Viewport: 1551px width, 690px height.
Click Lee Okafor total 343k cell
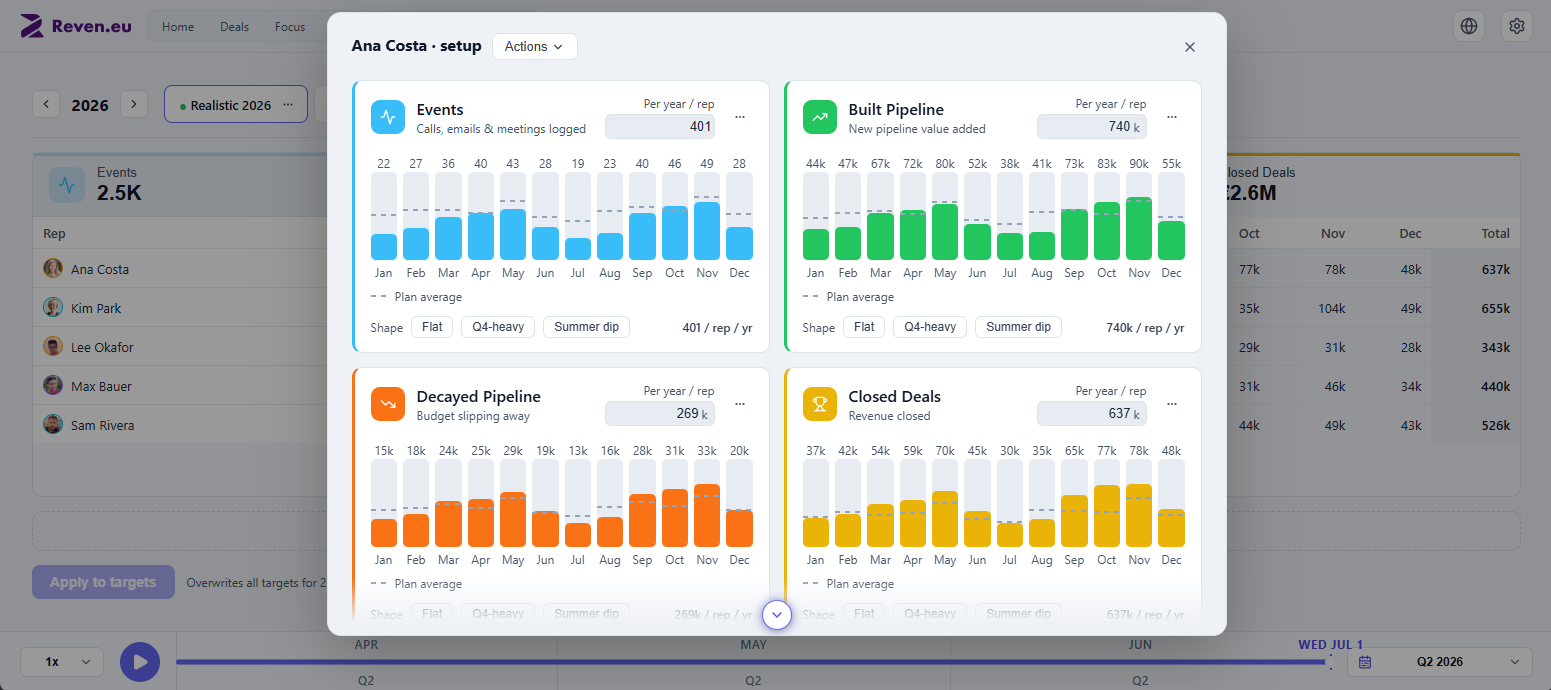tap(1496, 347)
